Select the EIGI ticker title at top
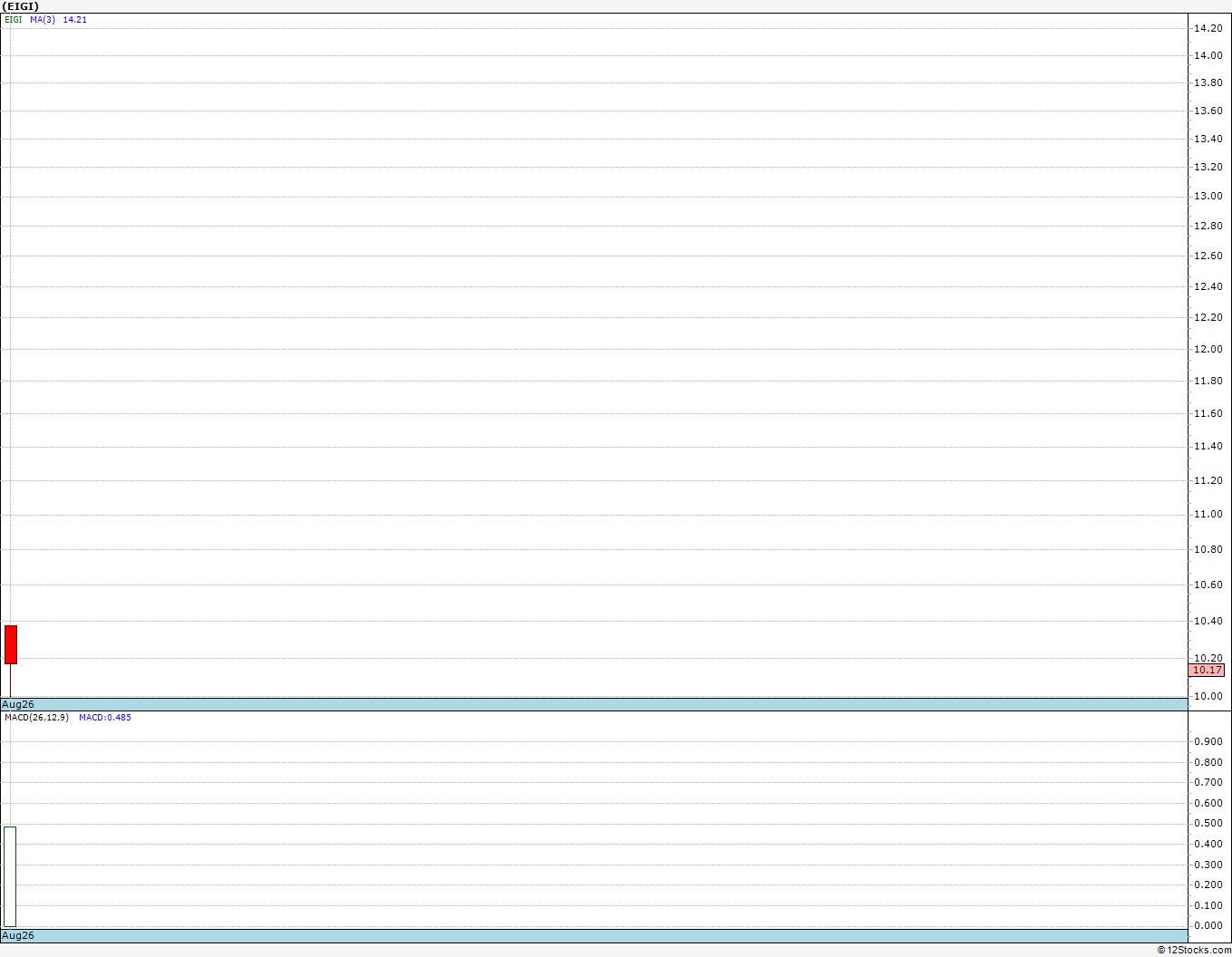 click(20, 6)
